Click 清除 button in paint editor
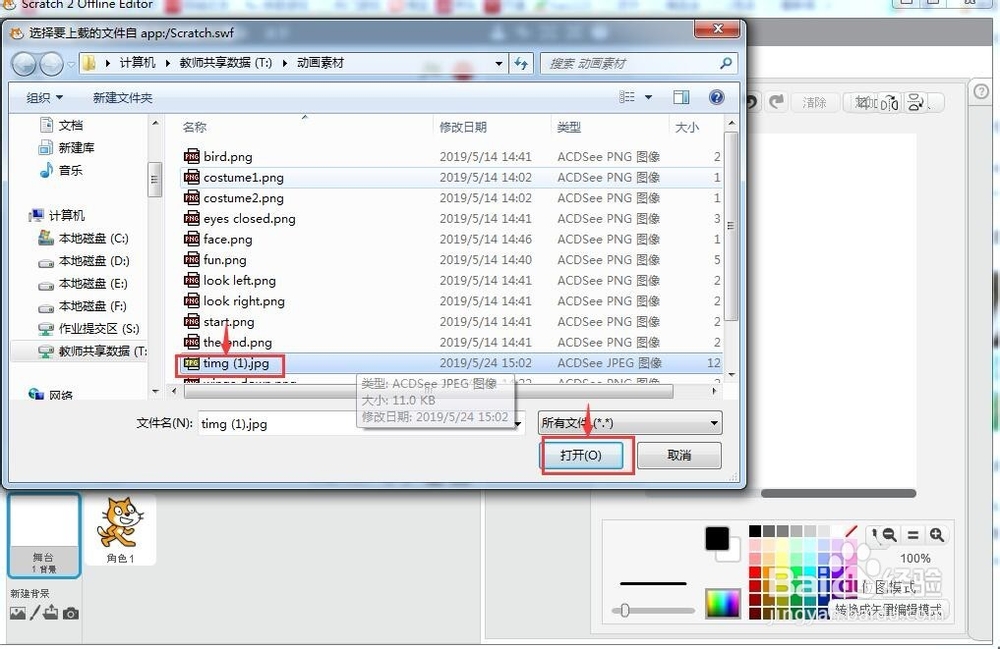The image size is (1000, 649). point(814,102)
